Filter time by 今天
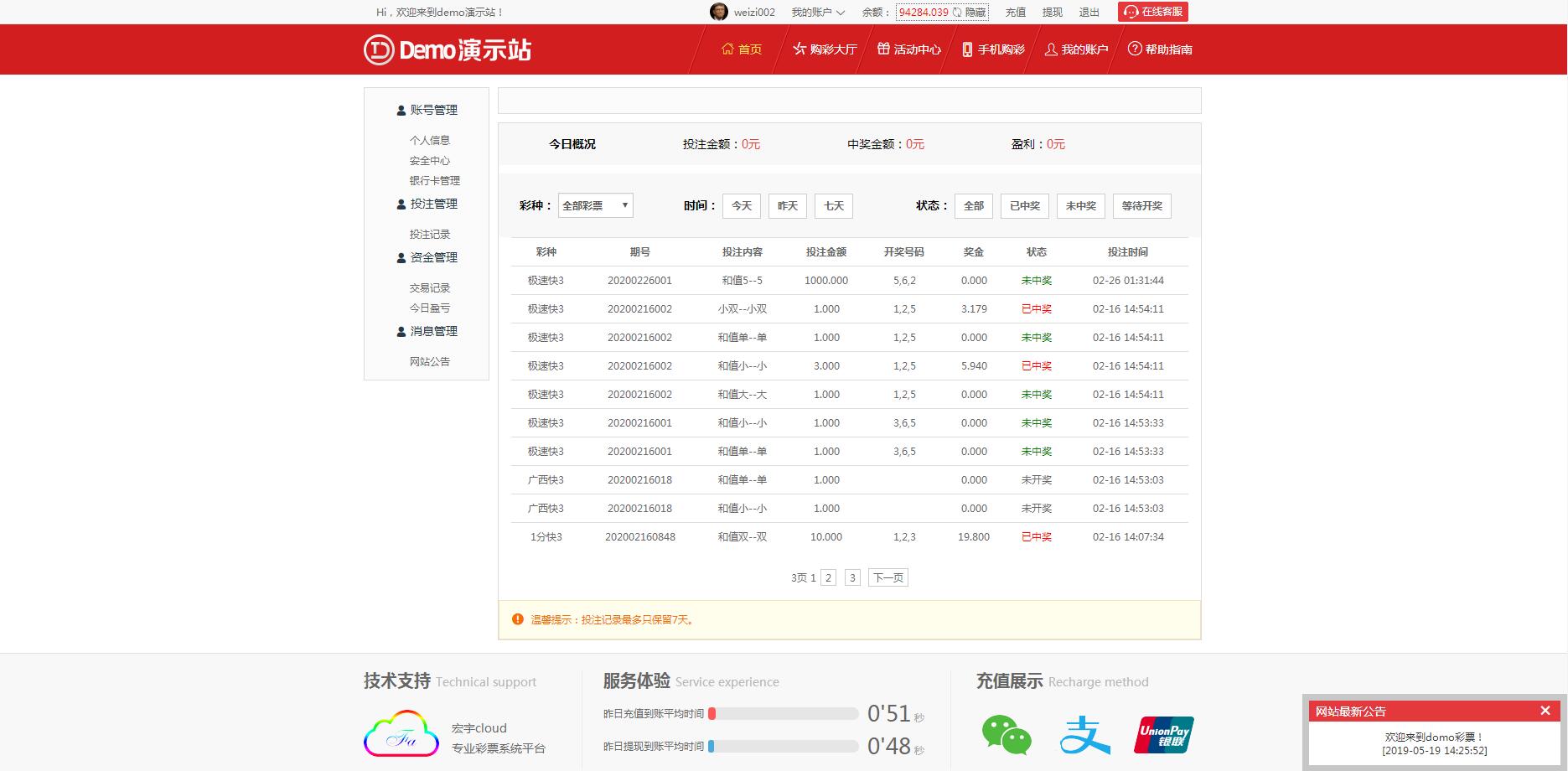 pos(742,206)
